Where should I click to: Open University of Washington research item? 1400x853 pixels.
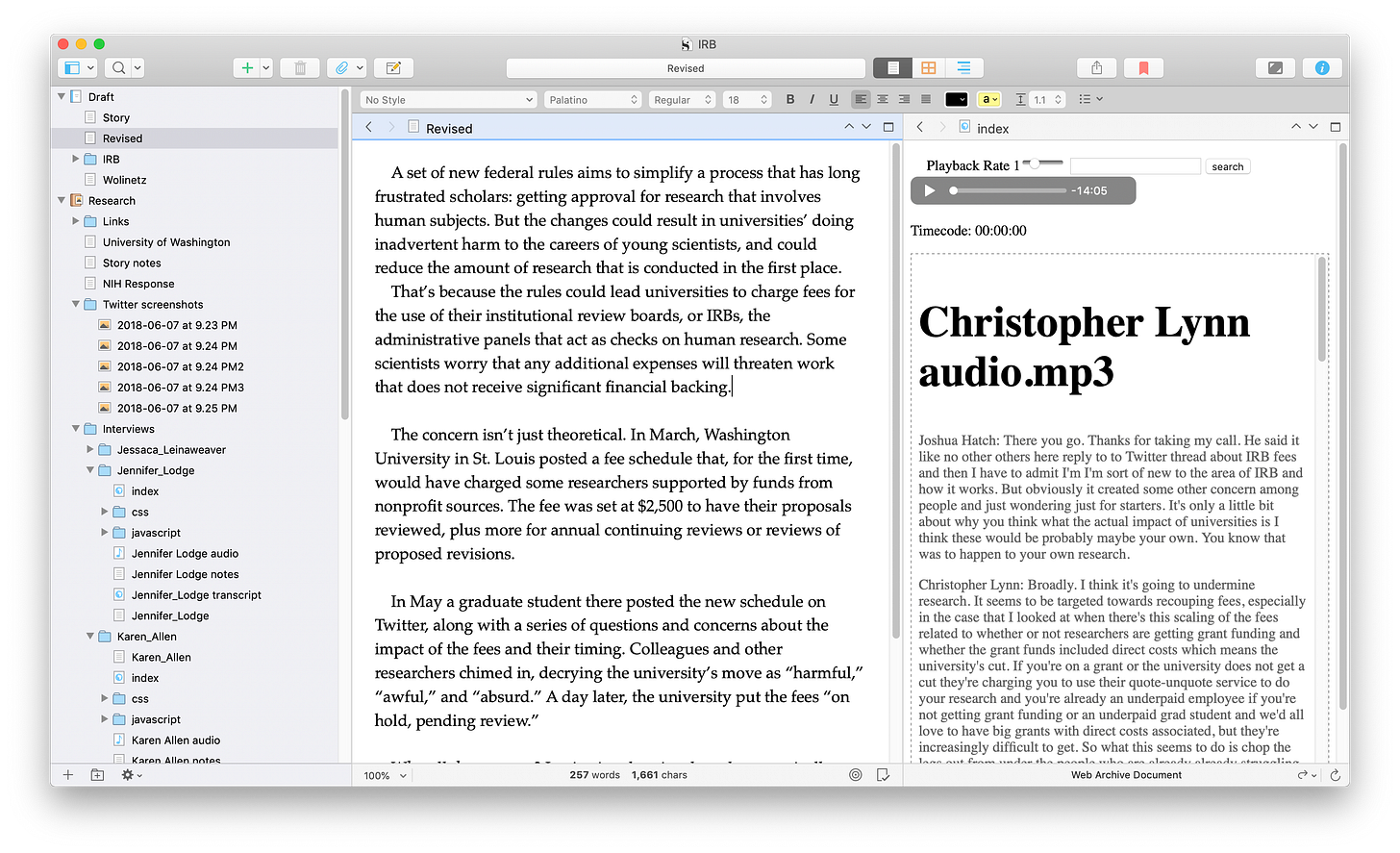click(x=165, y=242)
